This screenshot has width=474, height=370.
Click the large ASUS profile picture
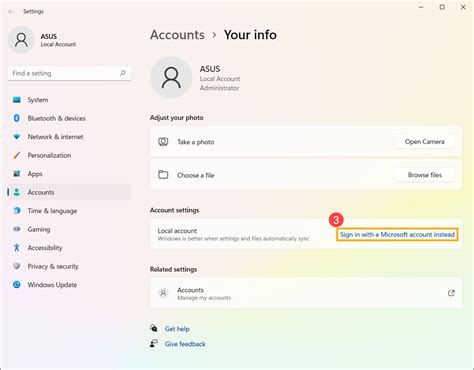(x=171, y=78)
